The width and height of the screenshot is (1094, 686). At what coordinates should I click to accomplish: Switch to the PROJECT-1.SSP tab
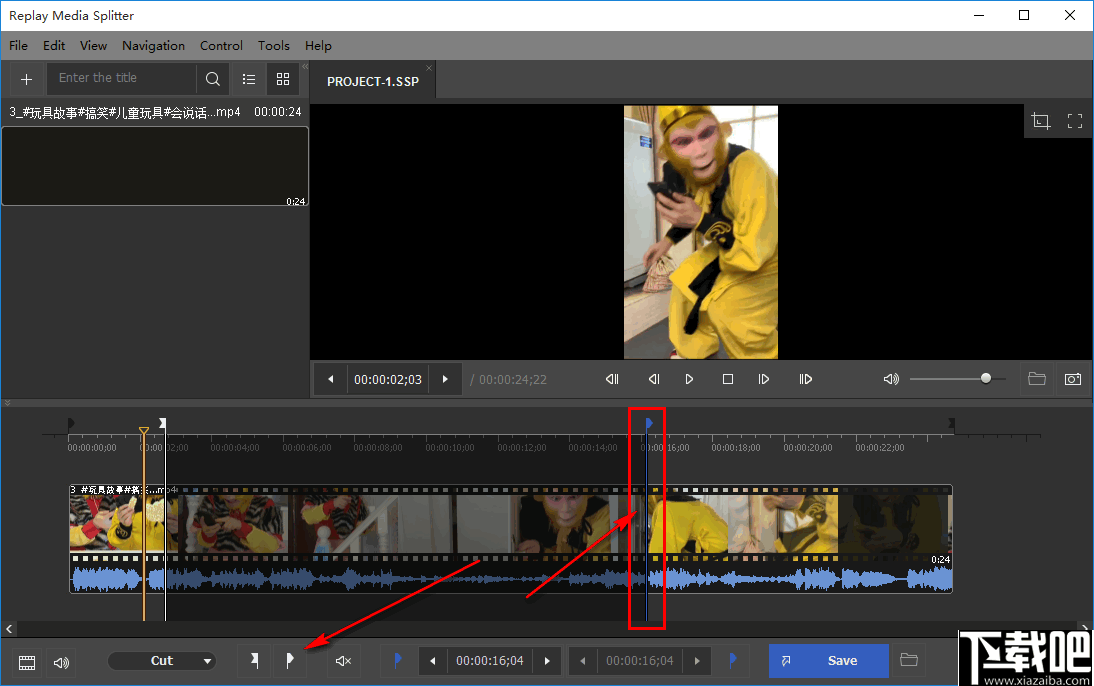372,81
